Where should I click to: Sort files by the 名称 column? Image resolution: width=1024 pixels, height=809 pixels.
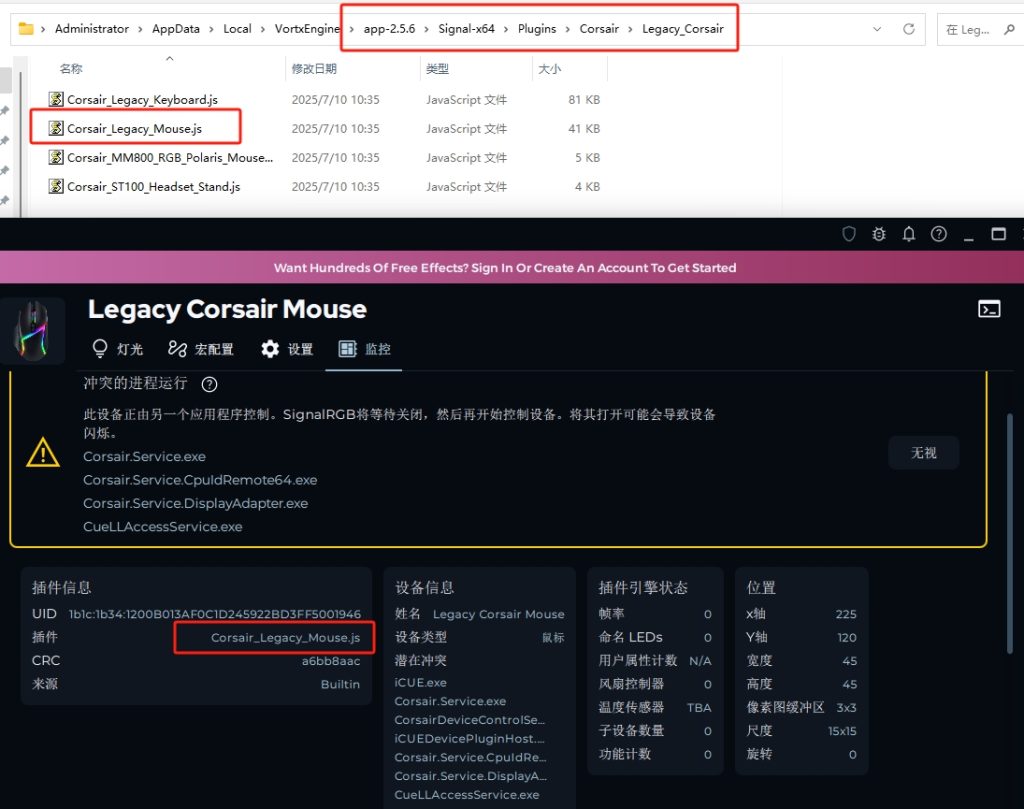click(x=71, y=69)
